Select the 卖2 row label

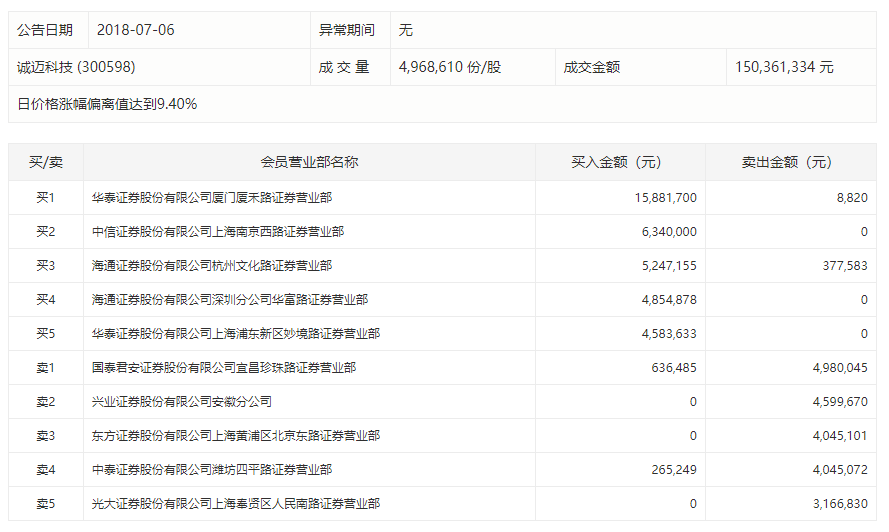(x=46, y=402)
